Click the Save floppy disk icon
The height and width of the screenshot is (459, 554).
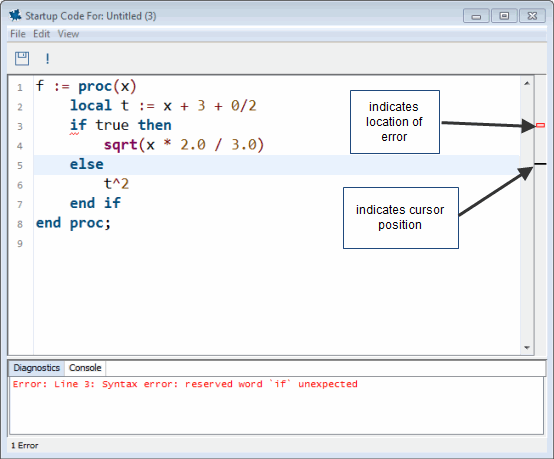pos(22,58)
